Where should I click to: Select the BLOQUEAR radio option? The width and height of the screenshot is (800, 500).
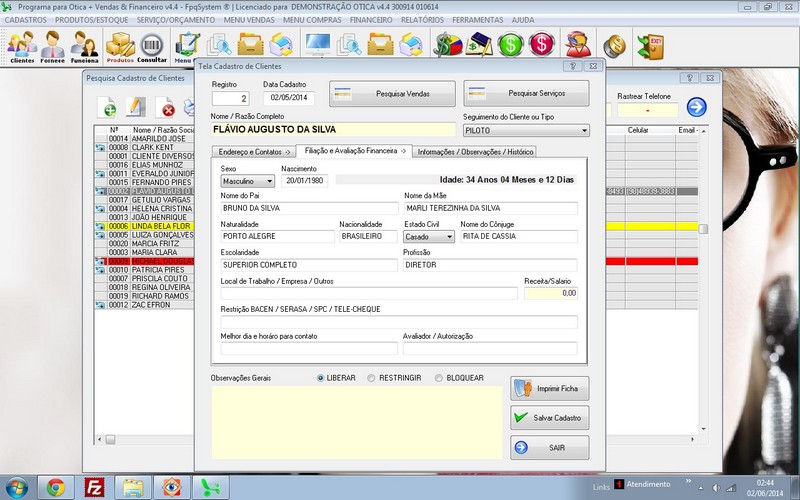[x=437, y=378]
